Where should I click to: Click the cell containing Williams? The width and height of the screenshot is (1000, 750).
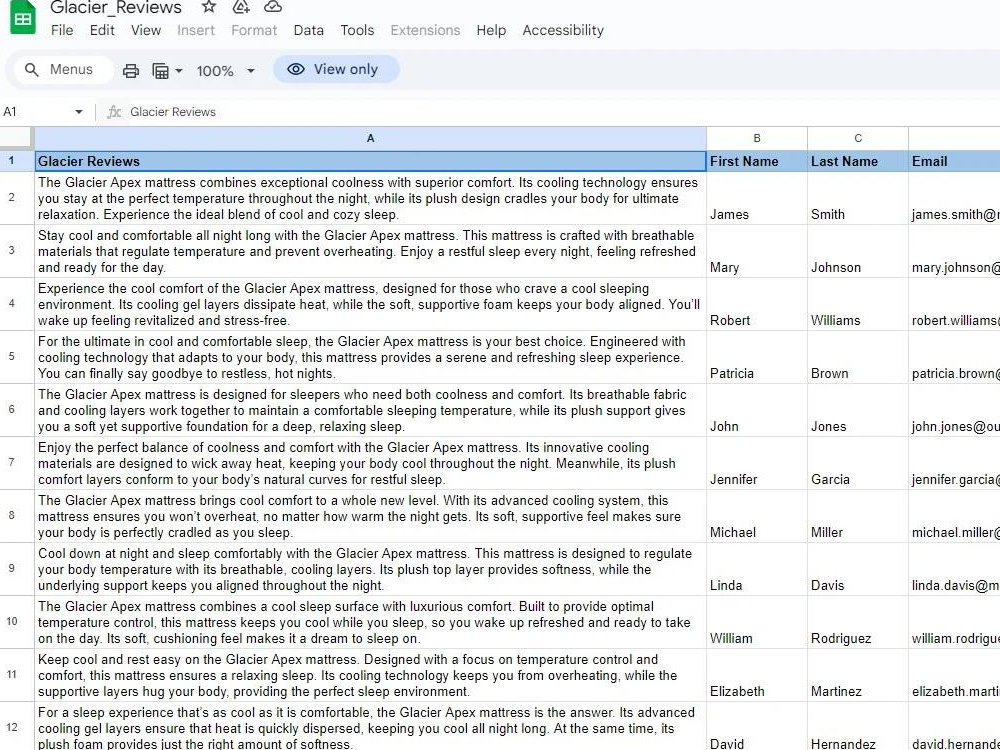point(858,304)
